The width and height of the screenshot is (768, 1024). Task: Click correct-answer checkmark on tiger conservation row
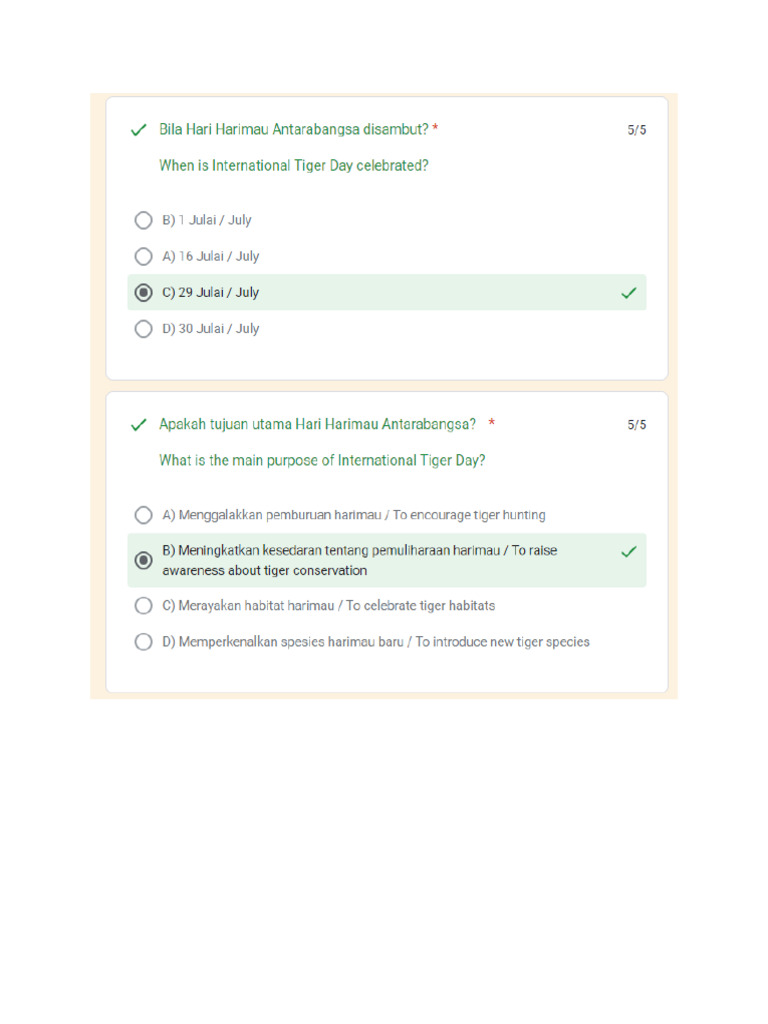(x=628, y=551)
